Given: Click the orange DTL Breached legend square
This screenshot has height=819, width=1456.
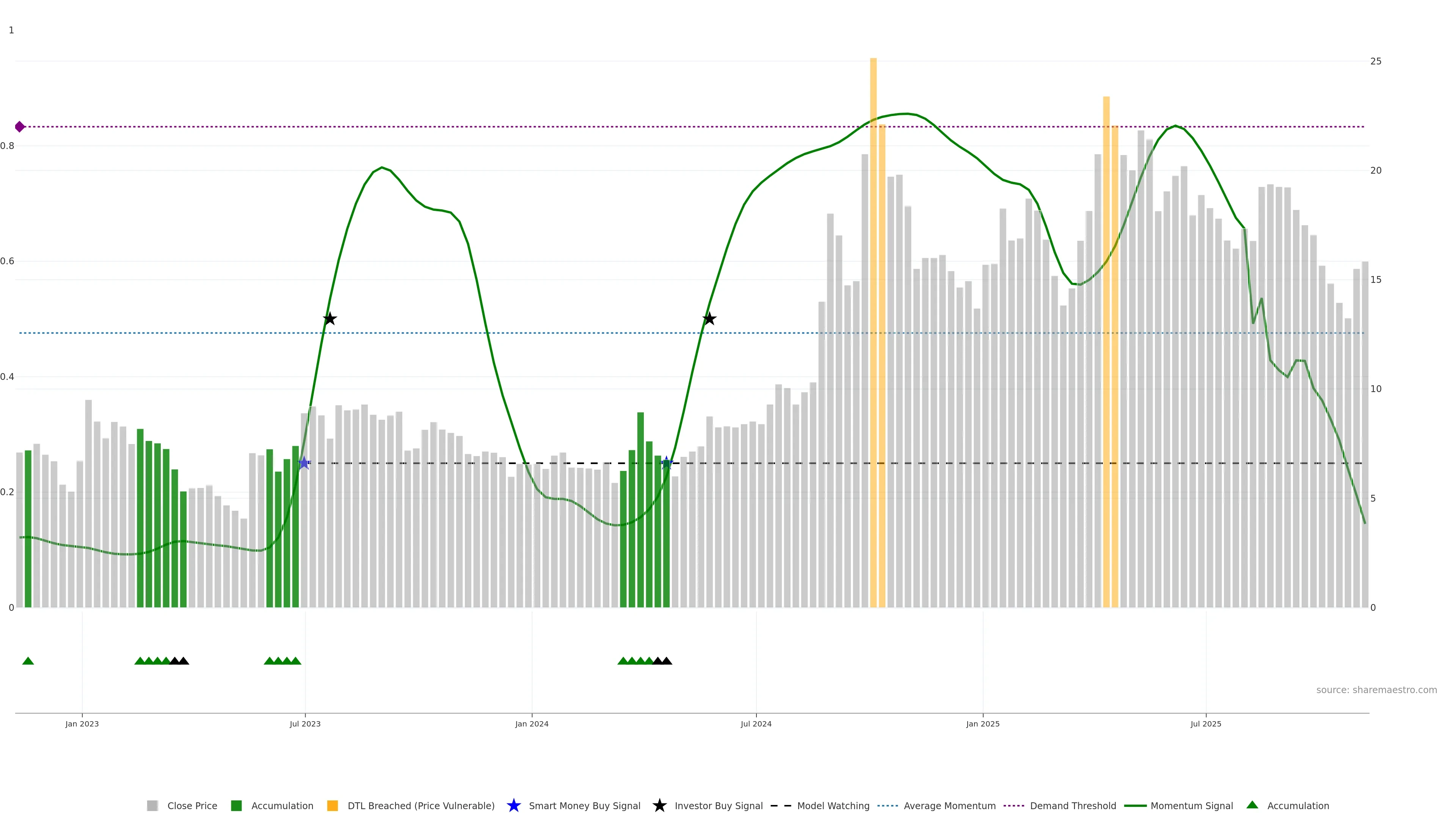Looking at the screenshot, I should pyautogui.click(x=333, y=805).
